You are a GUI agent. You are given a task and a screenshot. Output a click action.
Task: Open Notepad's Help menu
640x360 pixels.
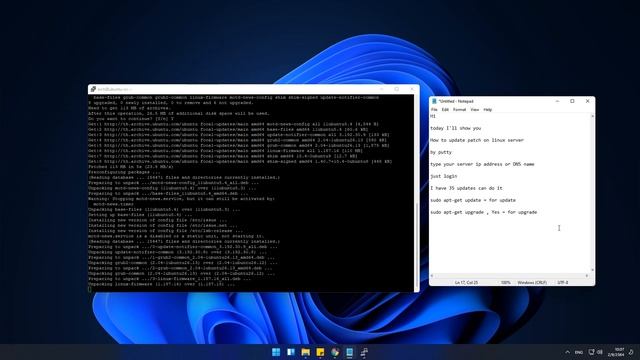(x=488, y=110)
